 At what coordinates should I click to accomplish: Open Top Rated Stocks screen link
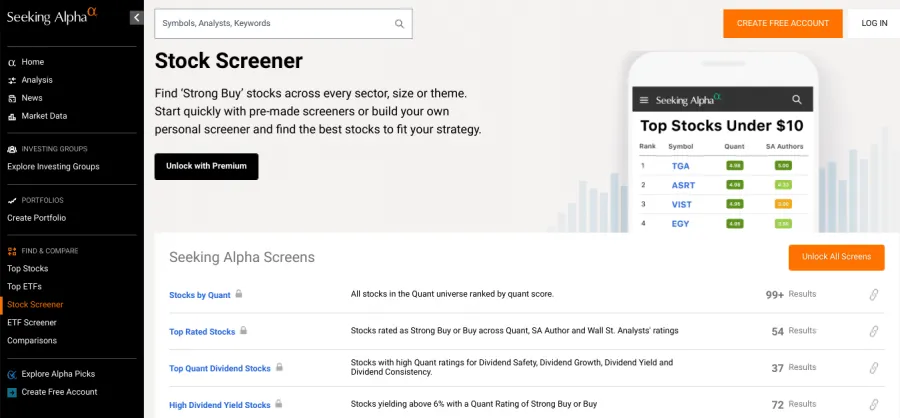pyautogui.click(x=202, y=332)
